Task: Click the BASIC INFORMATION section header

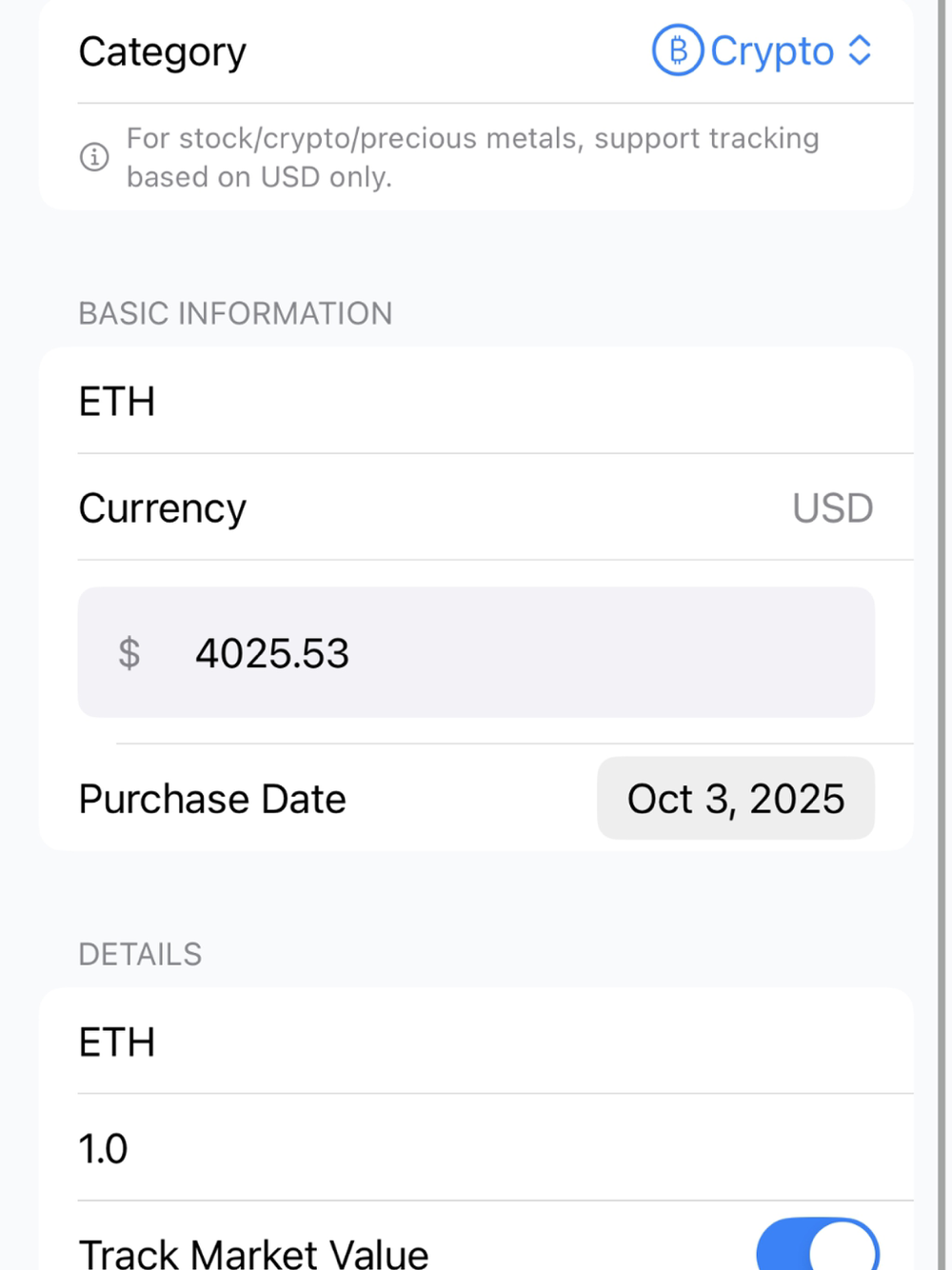Action: [x=235, y=313]
